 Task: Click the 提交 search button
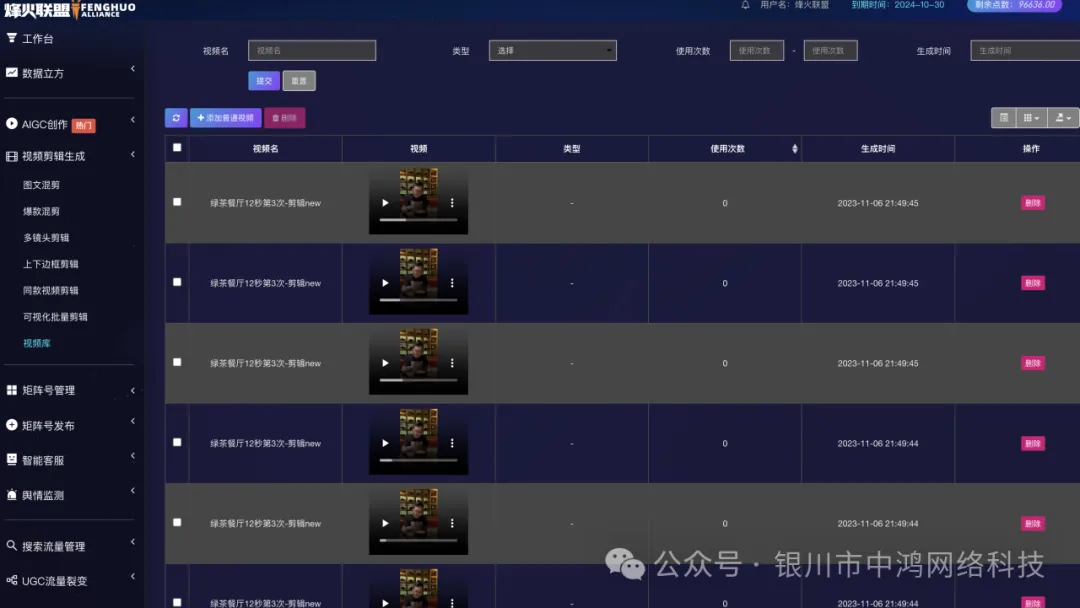point(264,81)
